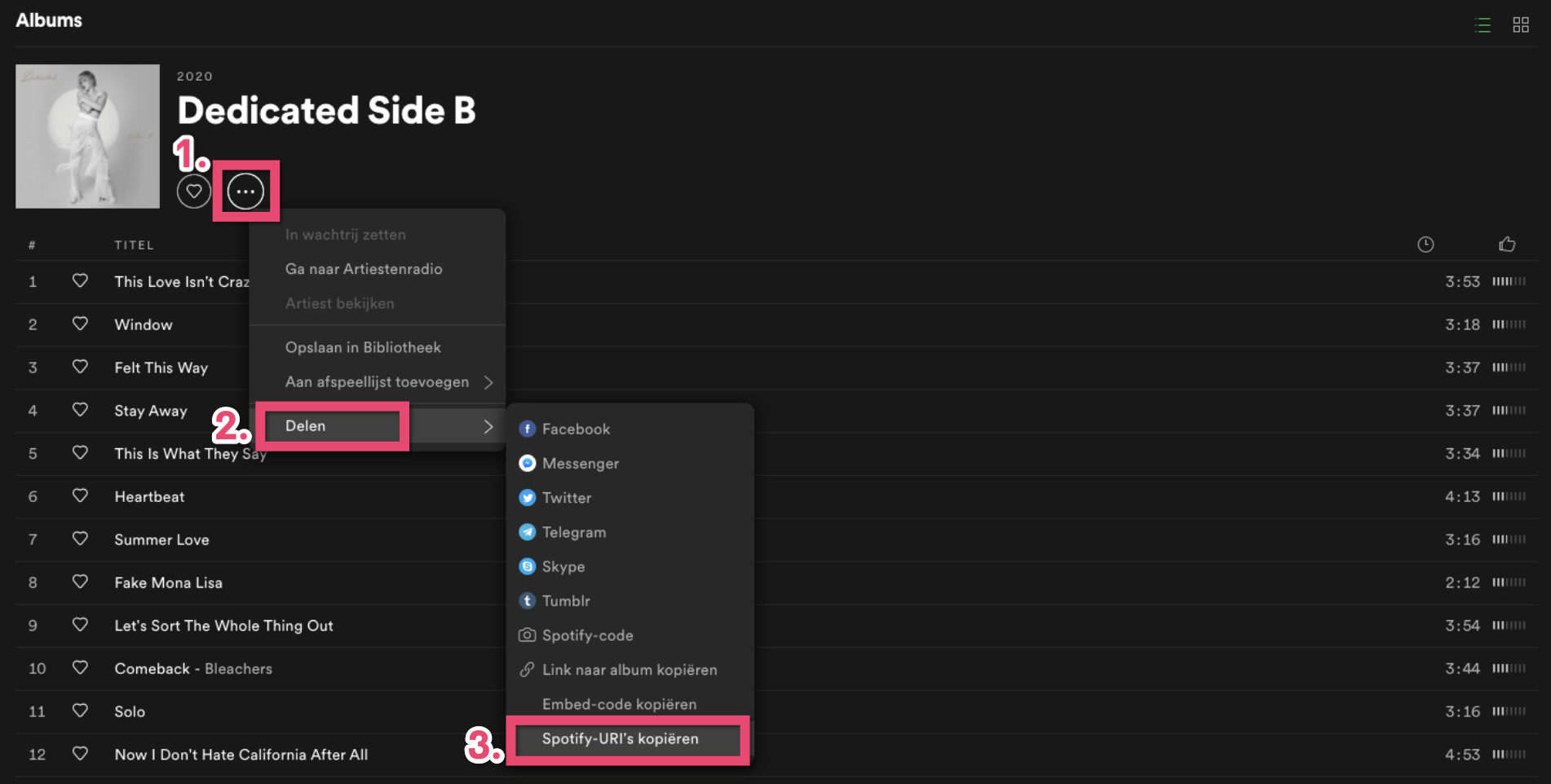Share album via Skype
The height and width of the screenshot is (784, 1551).
(x=563, y=566)
